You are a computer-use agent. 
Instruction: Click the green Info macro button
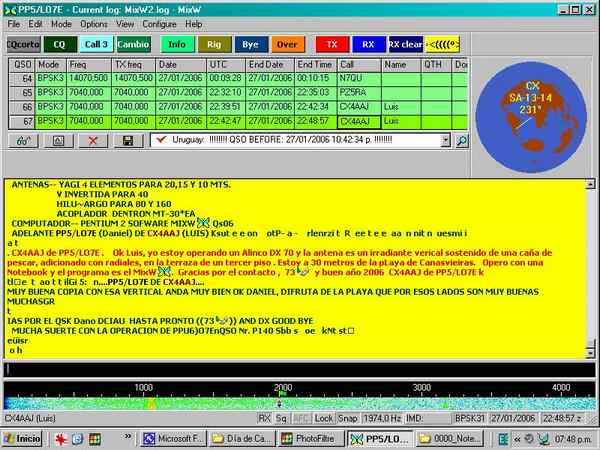tap(177, 44)
